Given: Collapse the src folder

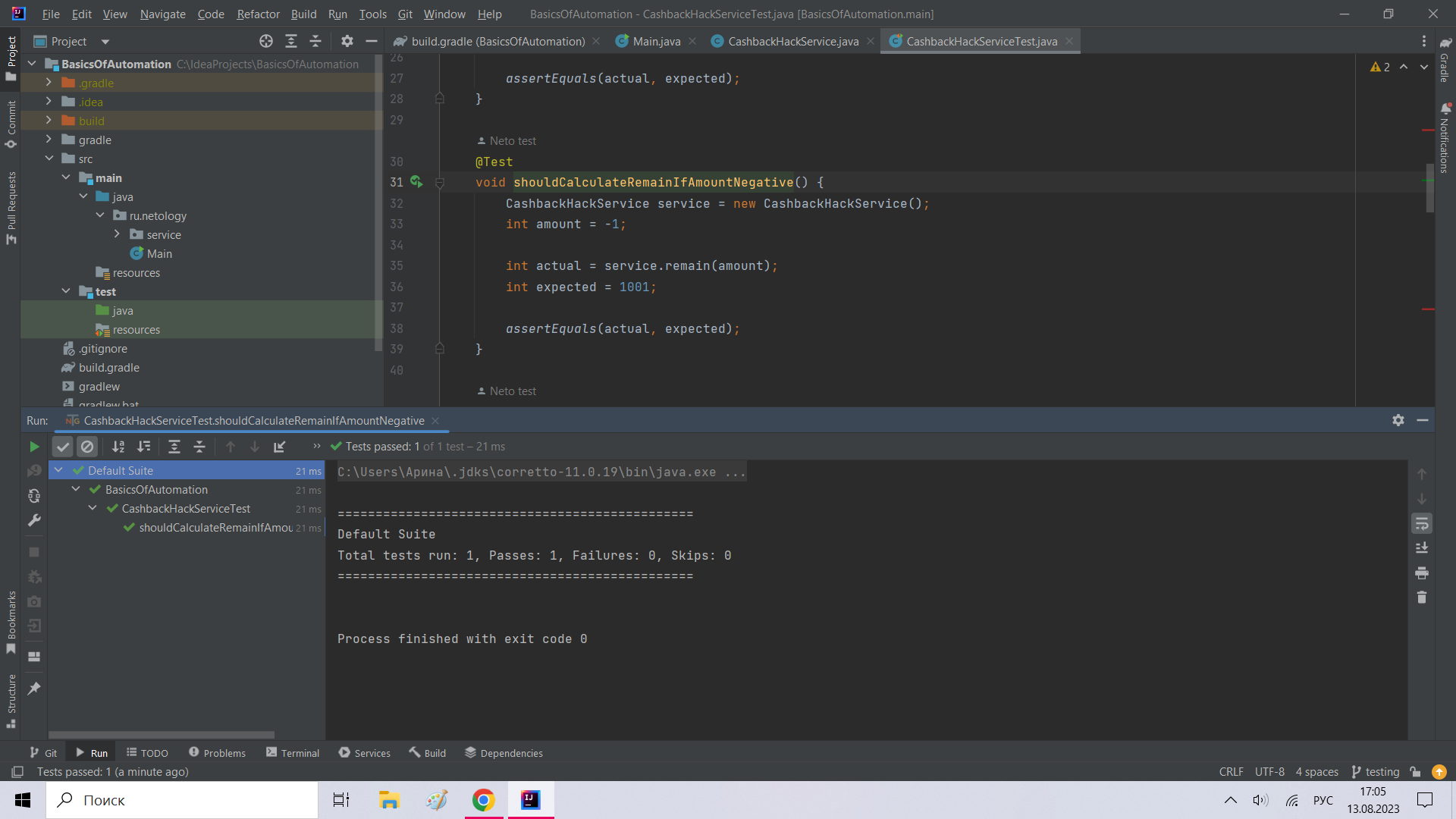Looking at the screenshot, I should (49, 158).
